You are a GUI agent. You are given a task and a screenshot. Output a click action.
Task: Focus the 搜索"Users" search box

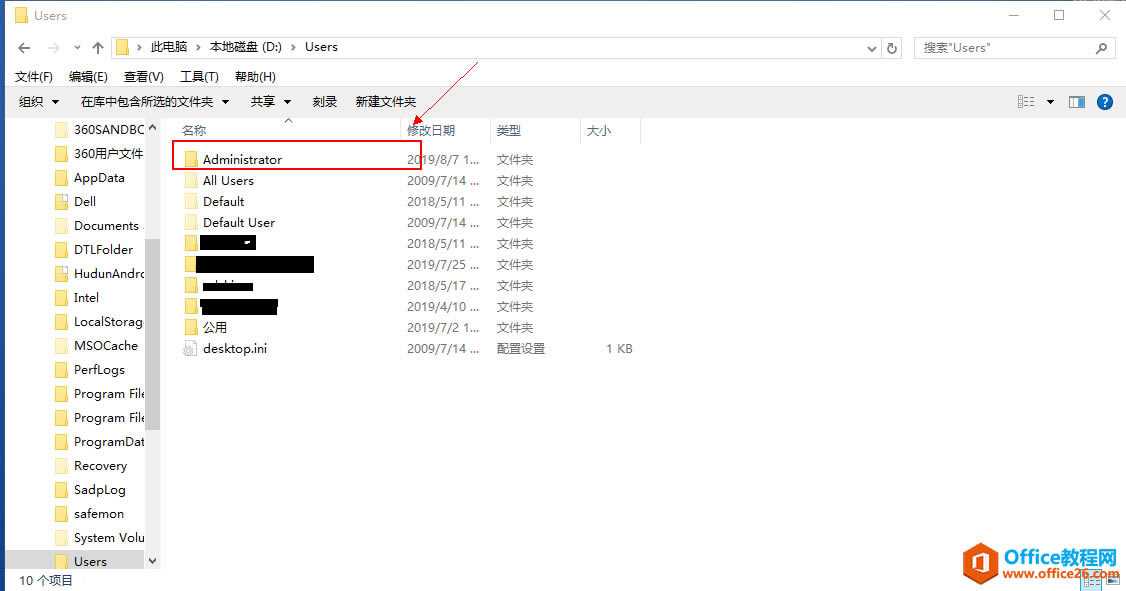point(1005,48)
